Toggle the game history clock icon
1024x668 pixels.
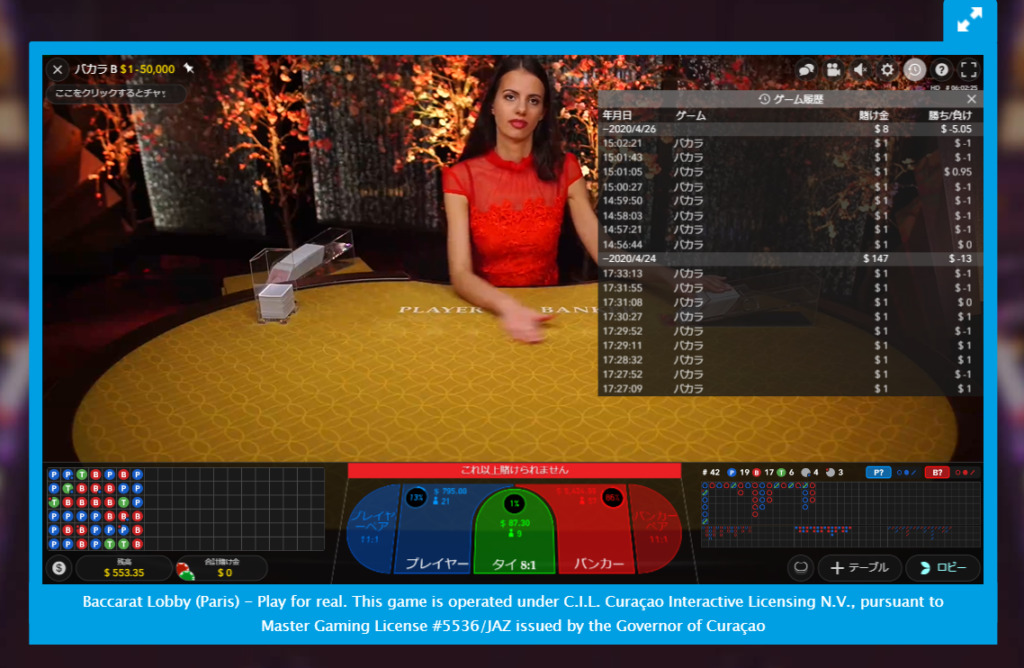click(x=914, y=70)
